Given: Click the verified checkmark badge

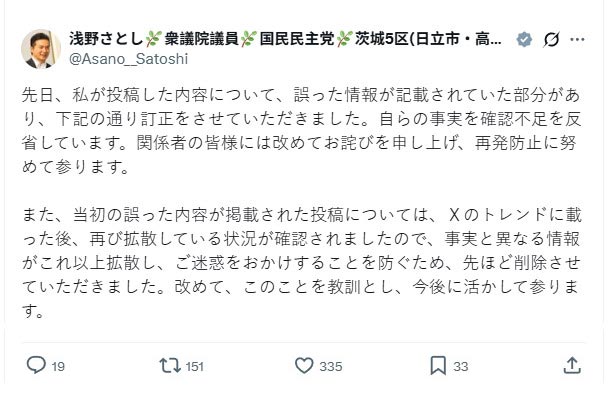Looking at the screenshot, I should [523, 40].
